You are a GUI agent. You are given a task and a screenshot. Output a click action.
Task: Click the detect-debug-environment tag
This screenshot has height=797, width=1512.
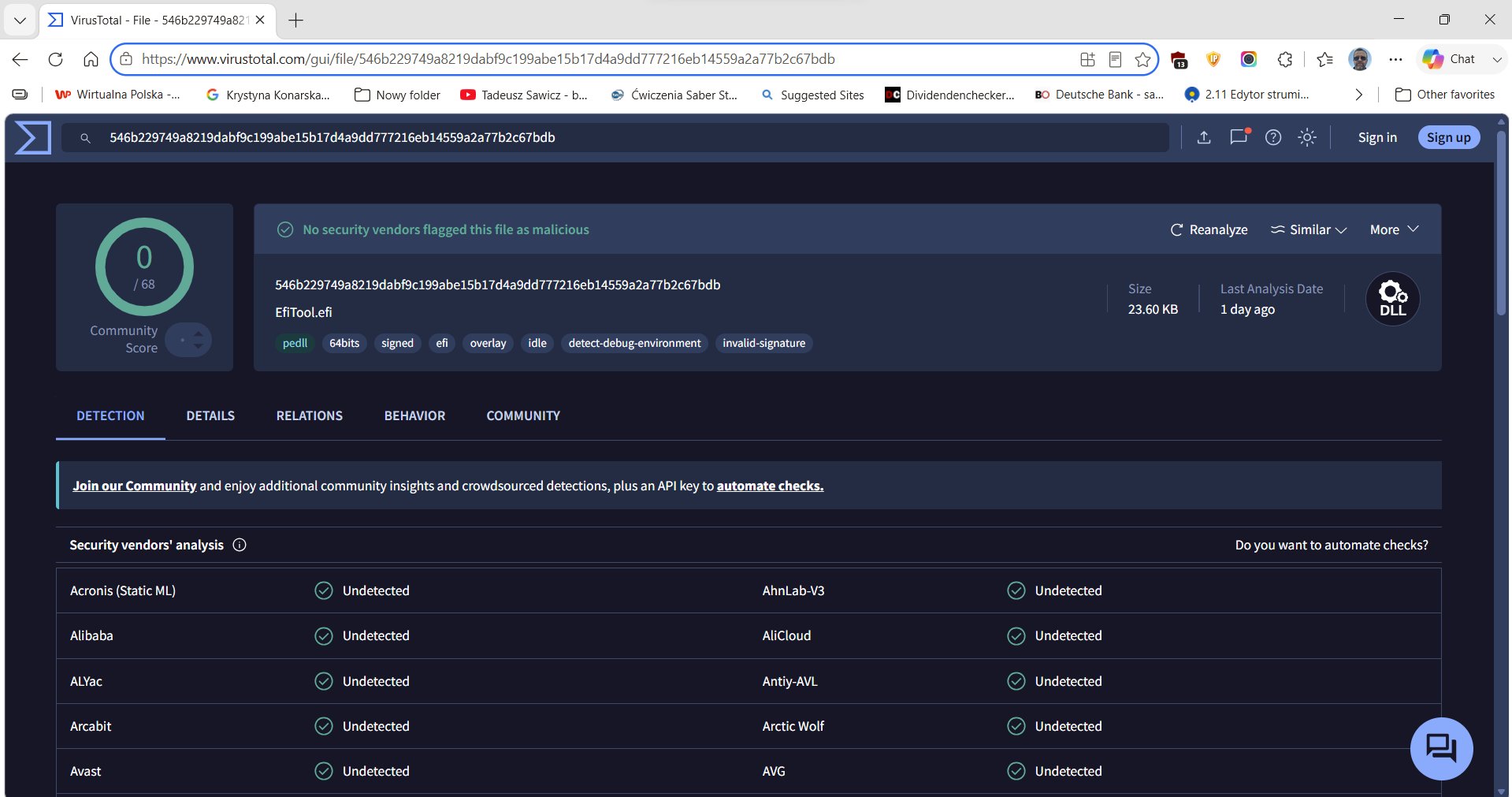click(x=634, y=343)
